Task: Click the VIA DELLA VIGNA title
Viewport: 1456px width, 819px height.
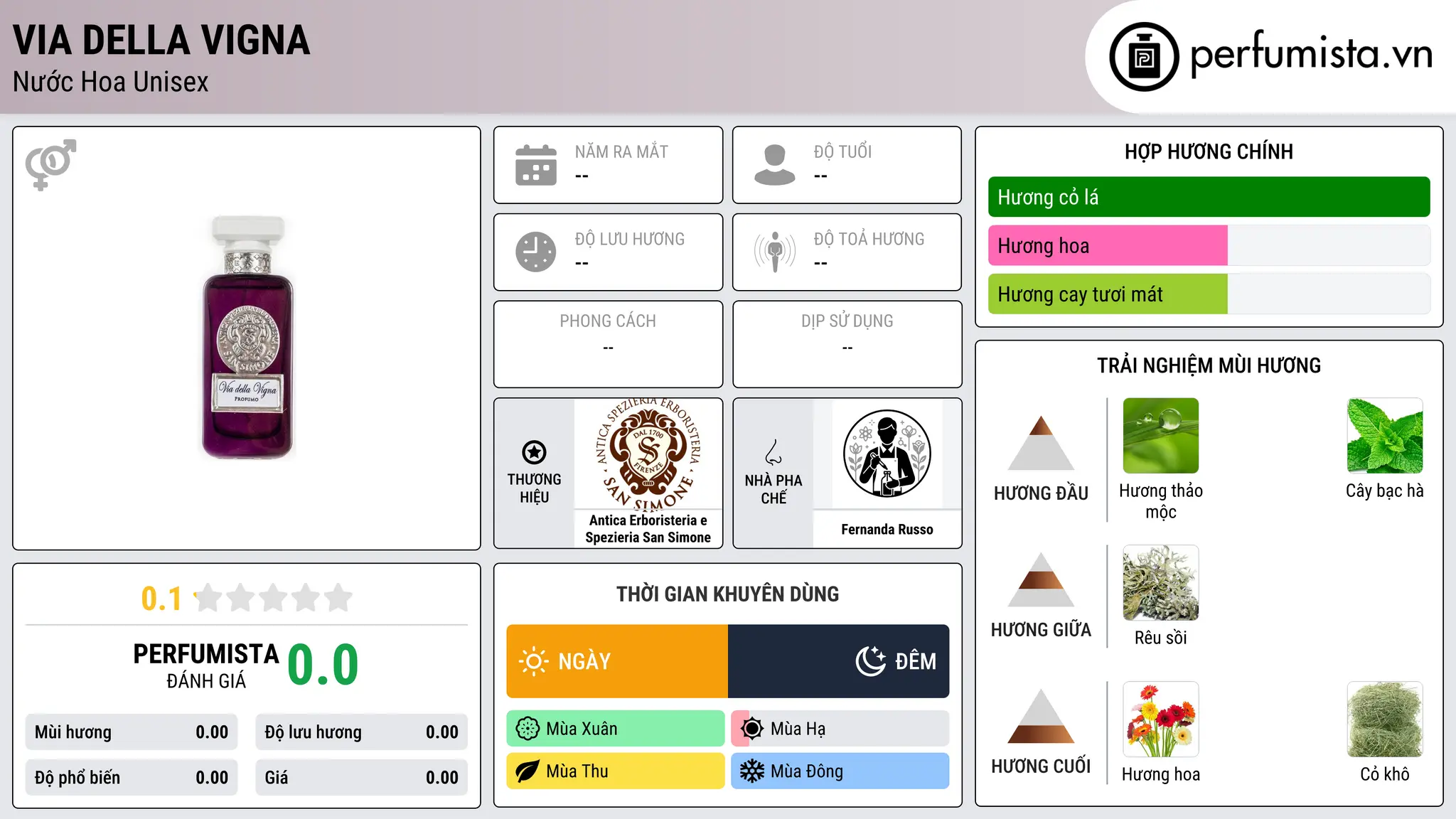Action: 161,41
